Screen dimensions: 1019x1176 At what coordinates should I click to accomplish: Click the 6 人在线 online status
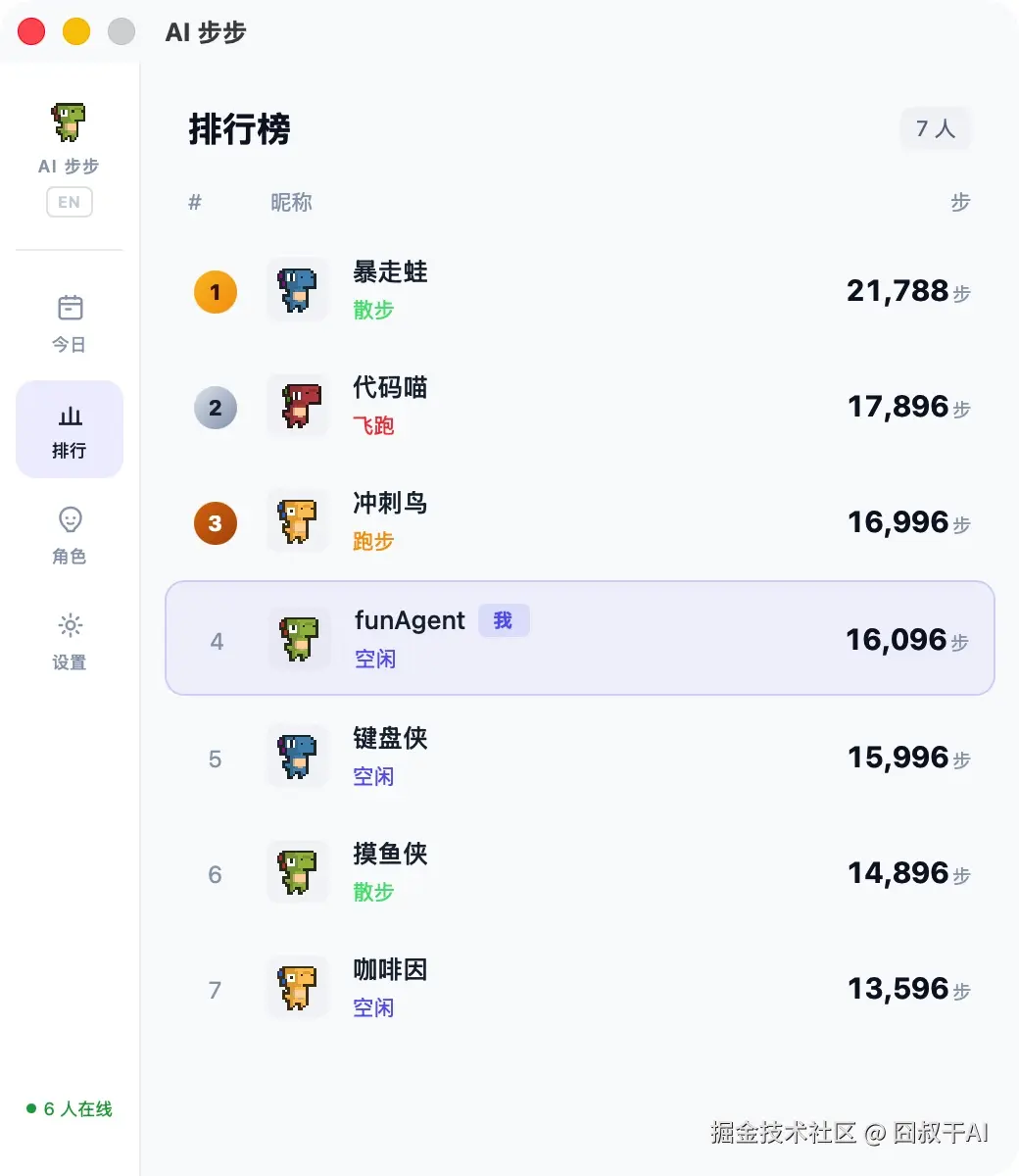click(x=70, y=1109)
